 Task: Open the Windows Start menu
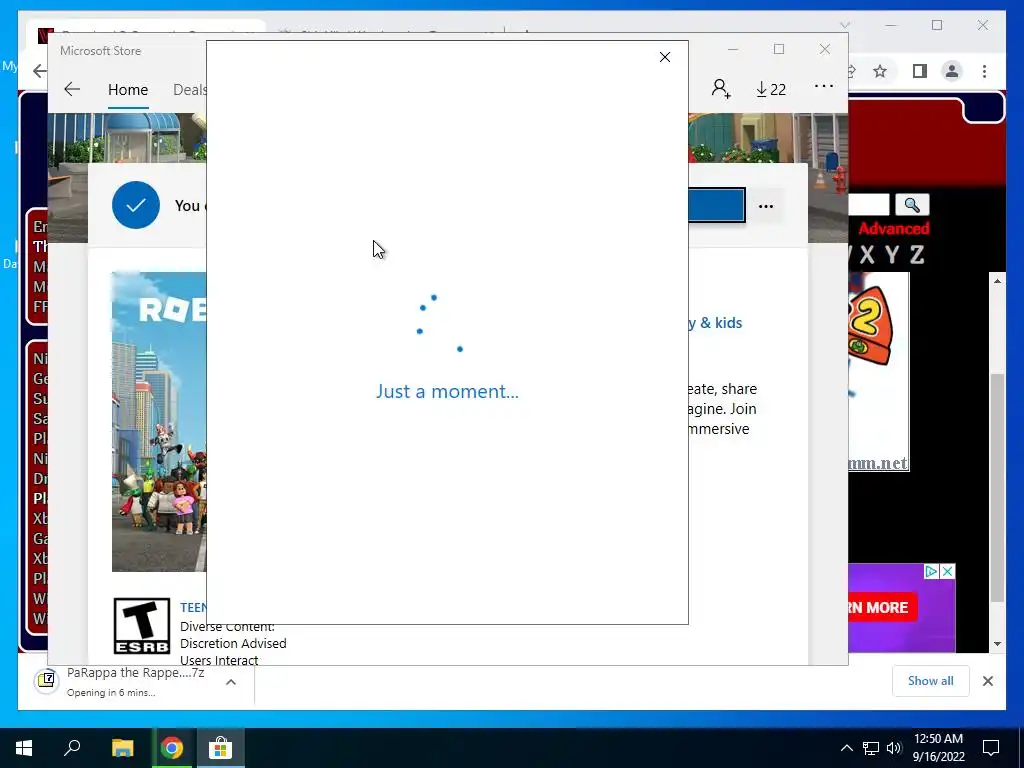point(24,748)
